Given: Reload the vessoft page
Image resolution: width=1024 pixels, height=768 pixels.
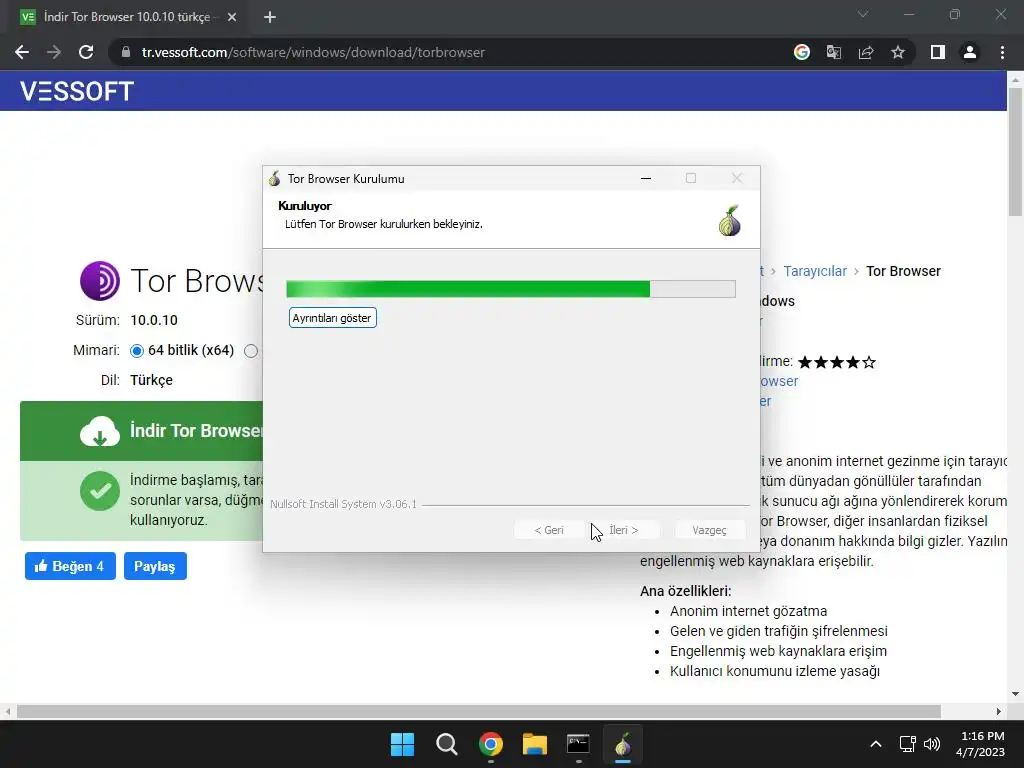Looking at the screenshot, I should 86,52.
